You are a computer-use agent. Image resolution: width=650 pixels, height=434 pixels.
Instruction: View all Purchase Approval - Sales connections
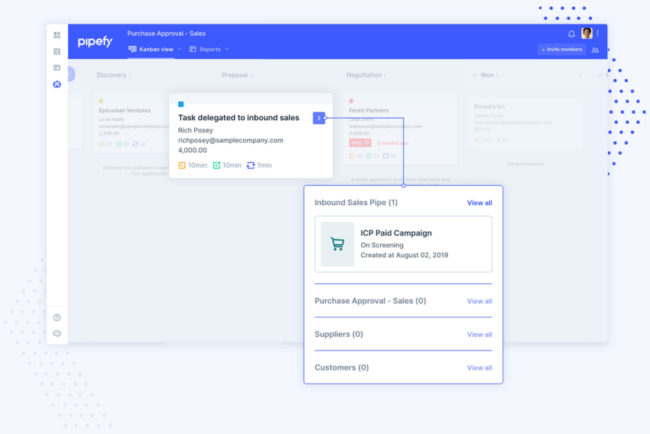[479, 301]
